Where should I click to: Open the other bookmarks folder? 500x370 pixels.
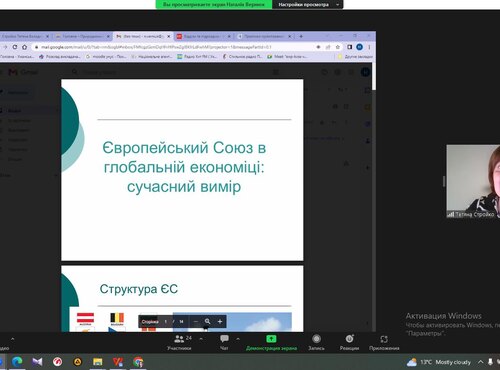point(355,57)
